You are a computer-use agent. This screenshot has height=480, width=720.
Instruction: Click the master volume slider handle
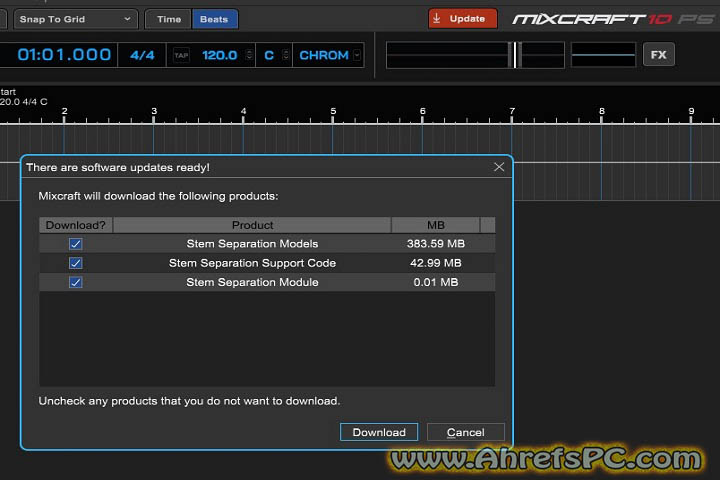pos(515,55)
